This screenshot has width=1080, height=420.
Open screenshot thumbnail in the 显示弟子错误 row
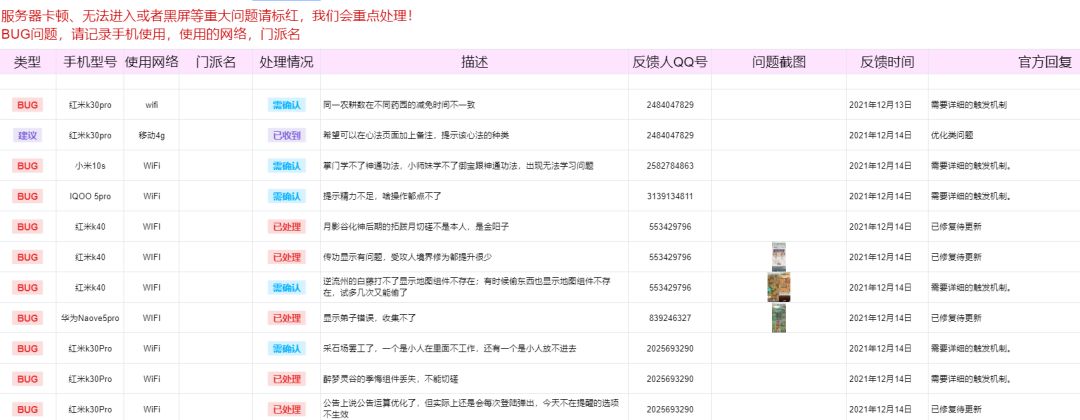point(779,317)
